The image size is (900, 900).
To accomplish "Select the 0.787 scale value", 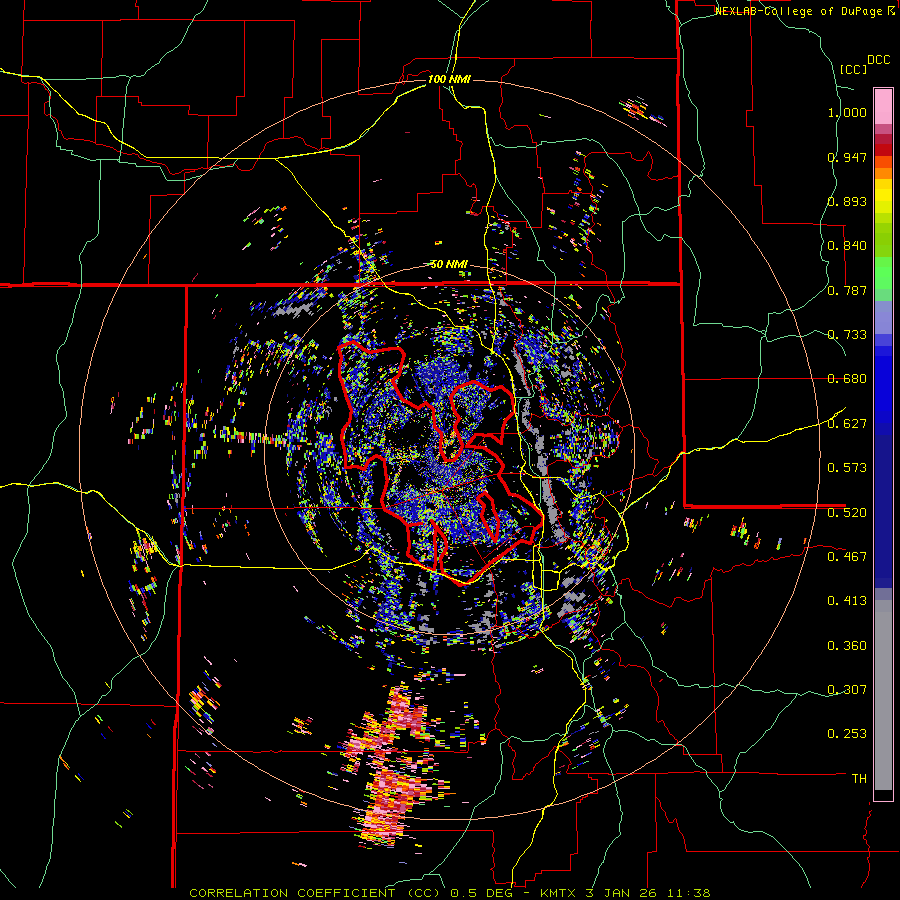I will (x=847, y=290).
